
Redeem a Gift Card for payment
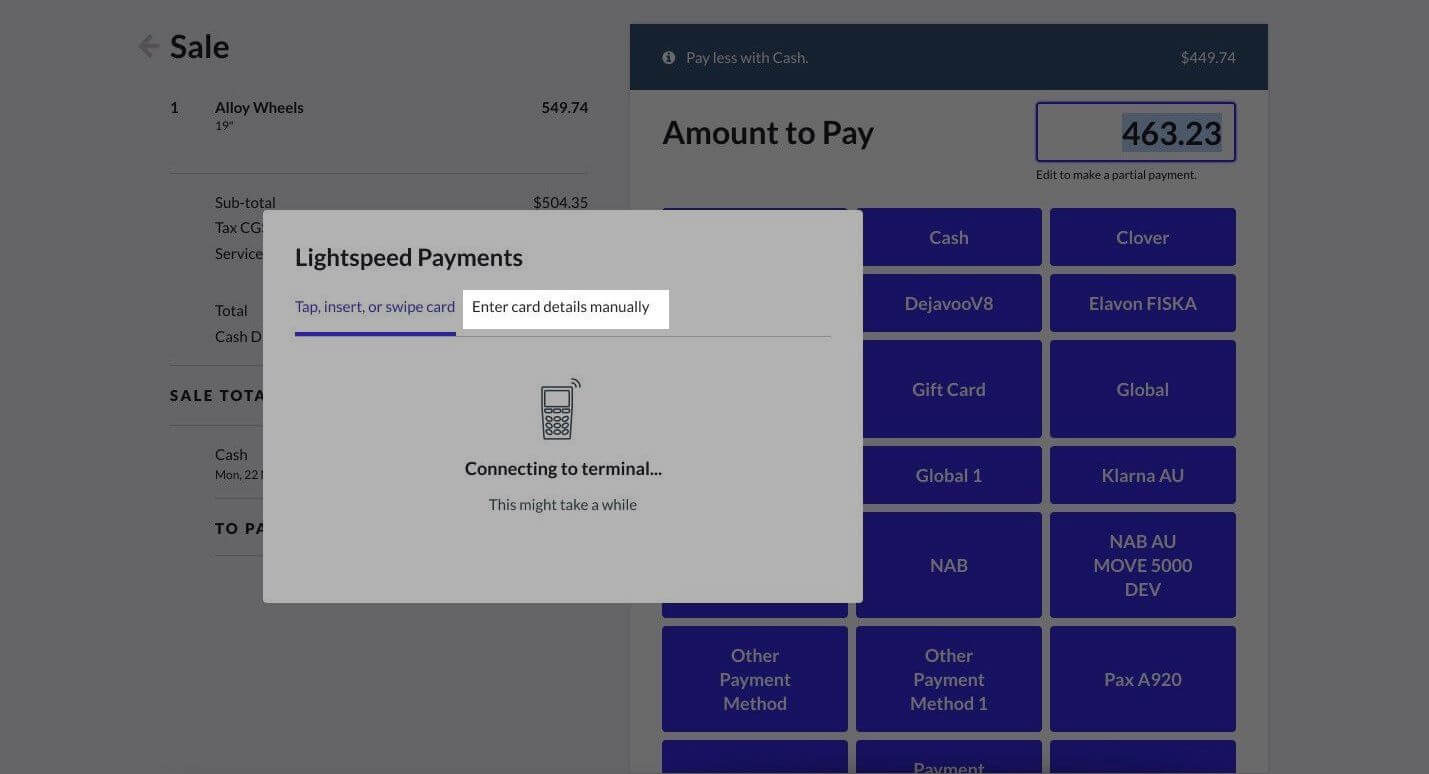pos(947,389)
